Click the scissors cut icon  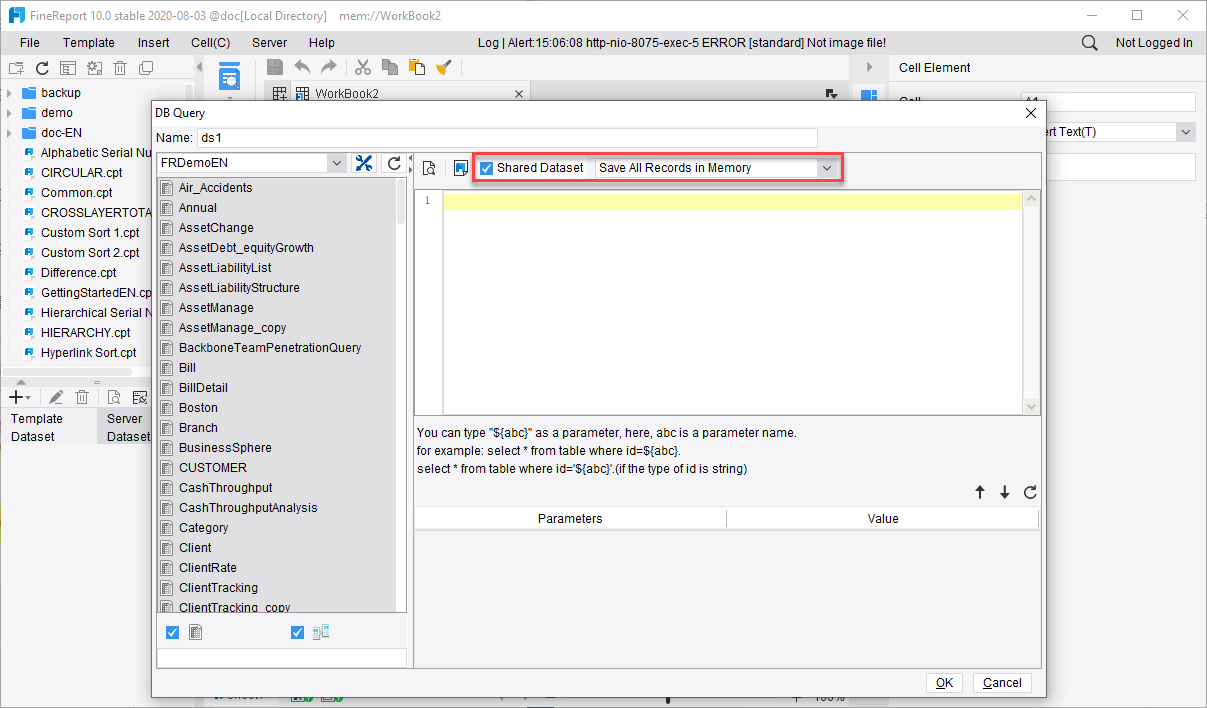363,67
